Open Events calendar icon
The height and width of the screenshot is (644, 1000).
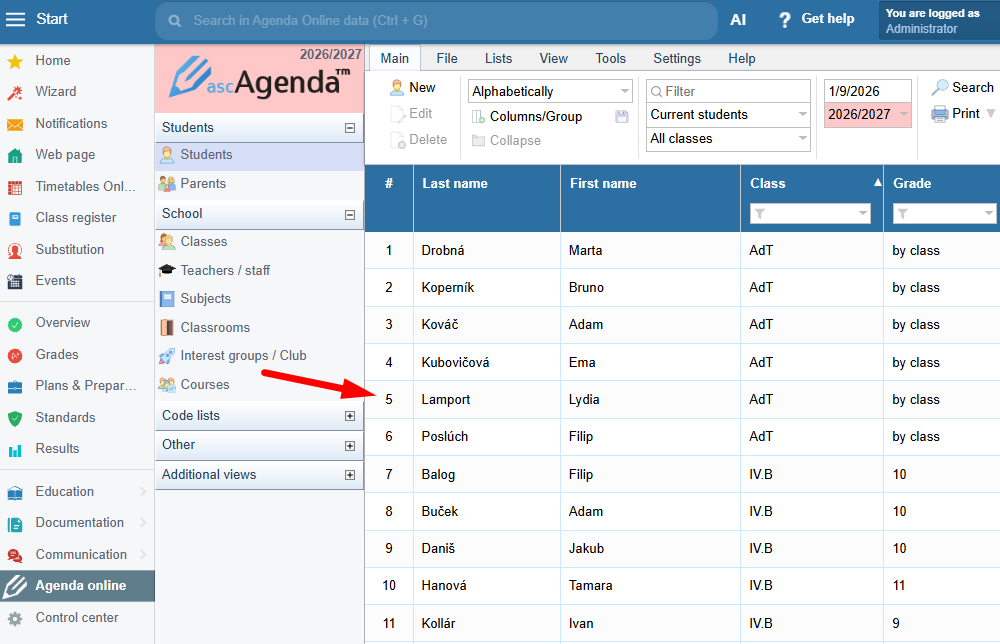[x=15, y=281]
